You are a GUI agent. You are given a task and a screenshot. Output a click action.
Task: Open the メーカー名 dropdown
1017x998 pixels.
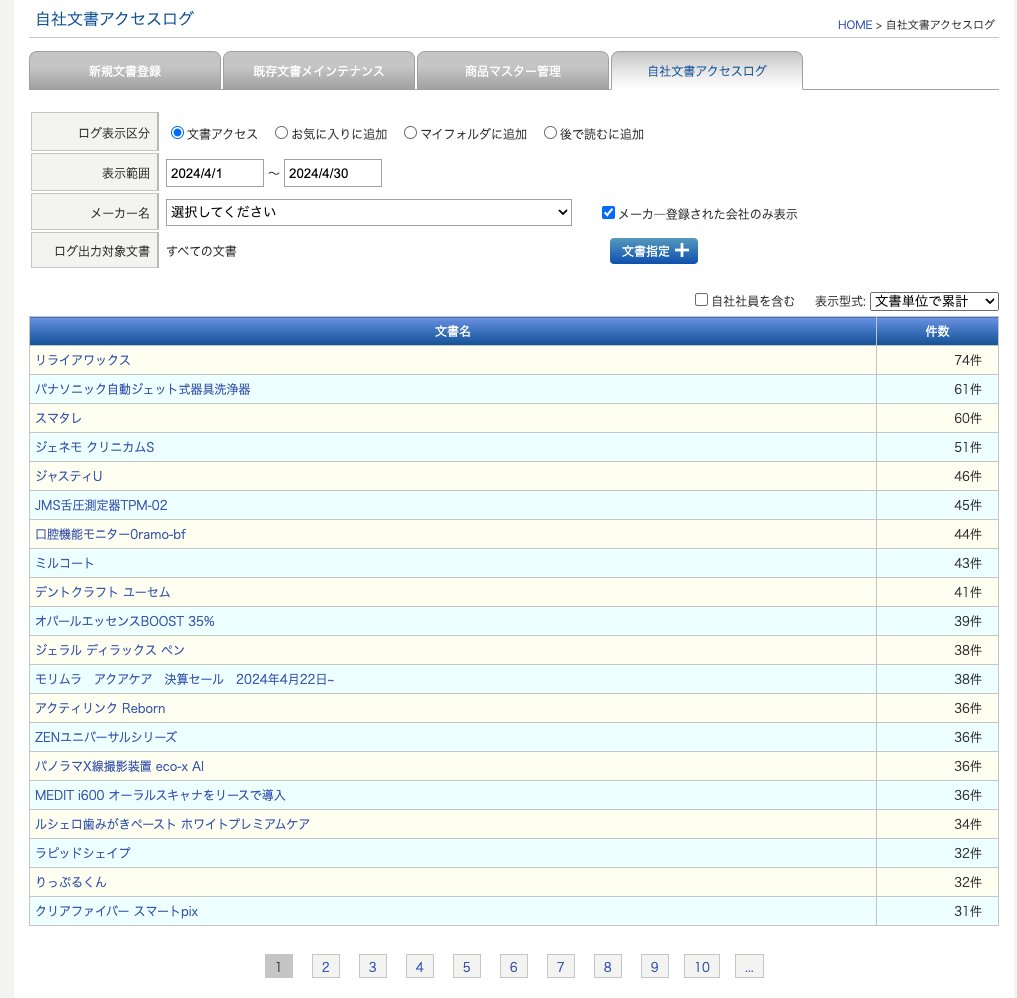tap(368, 212)
